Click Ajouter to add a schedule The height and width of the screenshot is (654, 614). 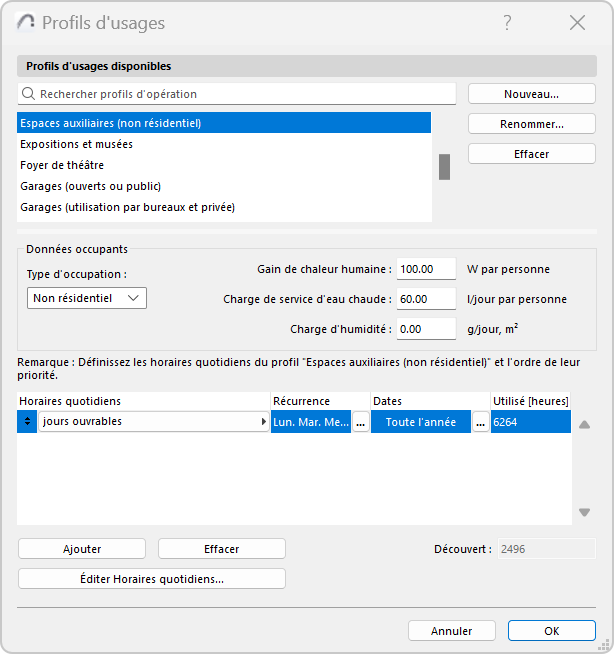click(82, 549)
